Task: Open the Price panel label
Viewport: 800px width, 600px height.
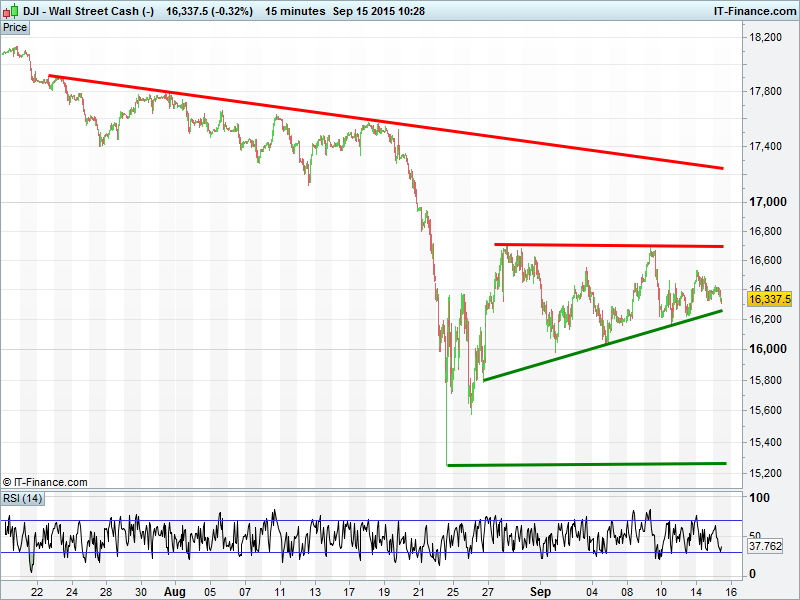Action: (15, 28)
